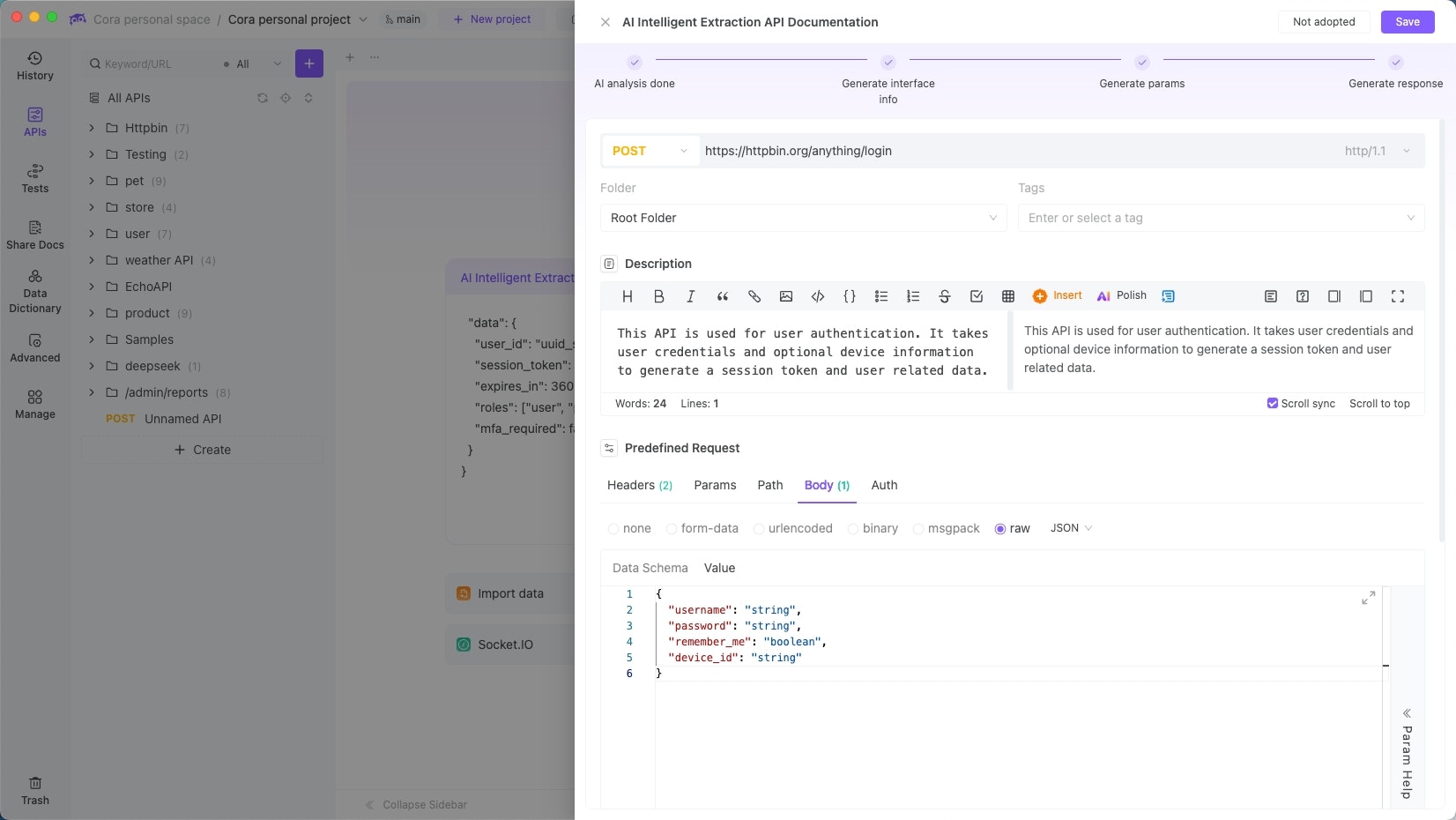Apply italic formatting in description editor
The width and height of the screenshot is (1456, 820).
[x=691, y=296]
